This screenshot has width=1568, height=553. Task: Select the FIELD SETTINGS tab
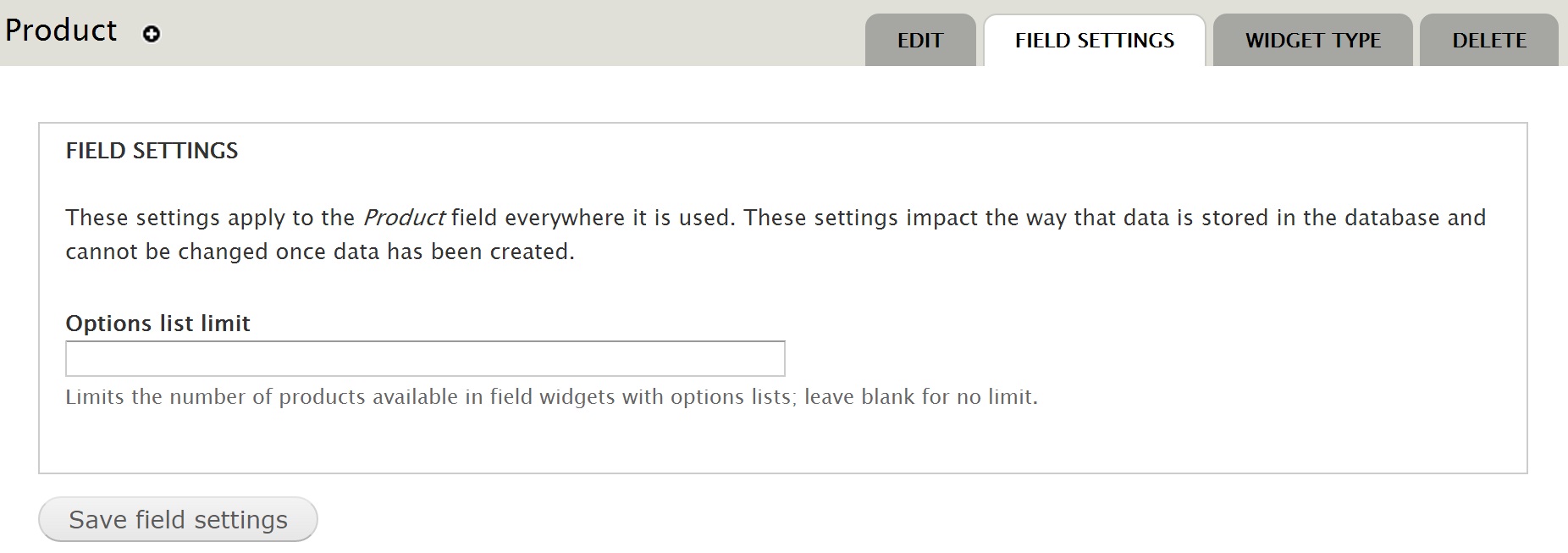pos(1095,40)
